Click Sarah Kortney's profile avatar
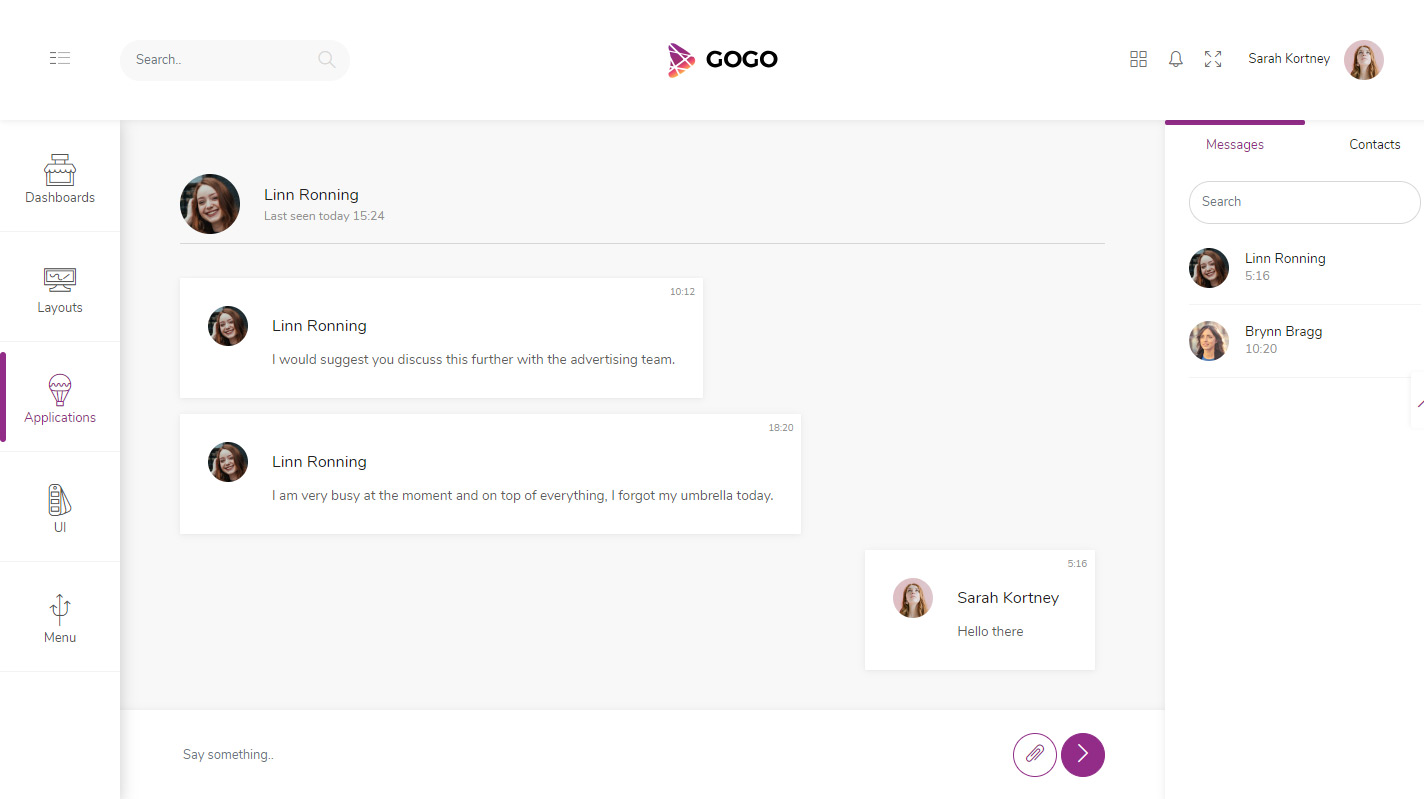 tap(1365, 59)
